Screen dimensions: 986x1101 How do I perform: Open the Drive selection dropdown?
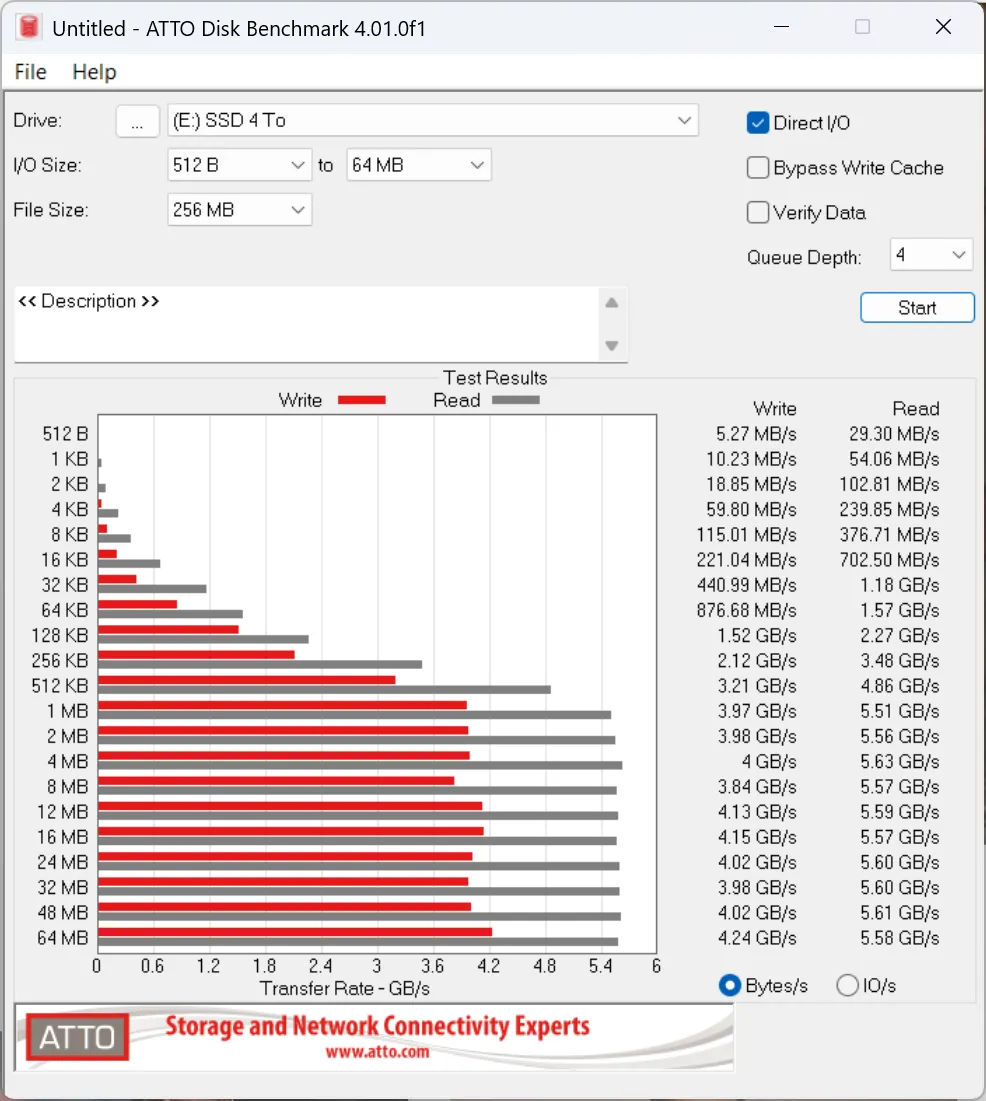pos(432,121)
